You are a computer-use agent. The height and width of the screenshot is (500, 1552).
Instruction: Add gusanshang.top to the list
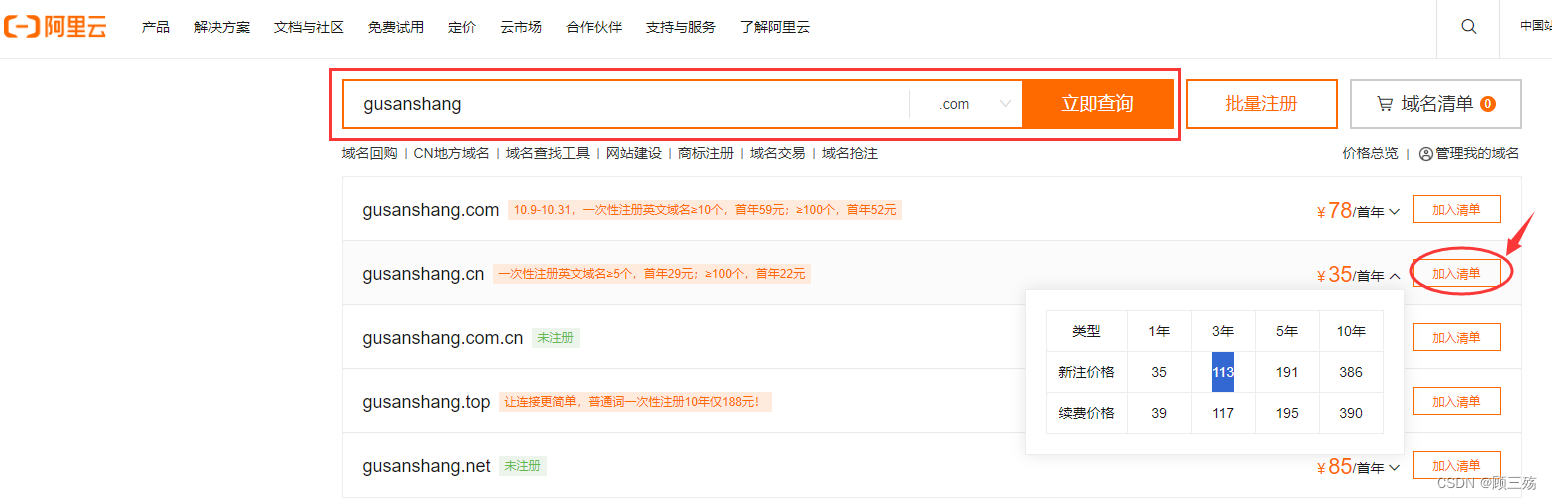pos(1456,402)
